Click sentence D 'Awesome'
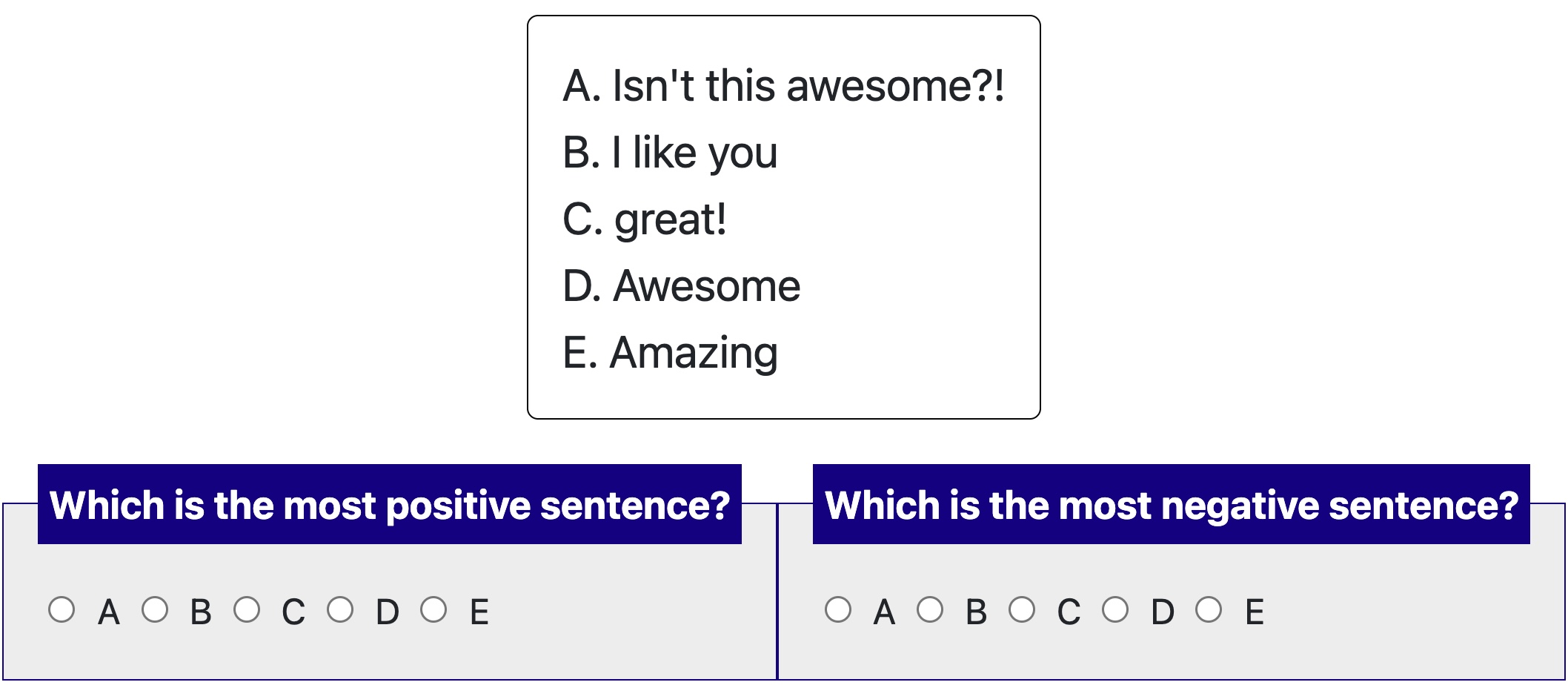Image resolution: width=1568 pixels, height=685 pixels. [682, 286]
